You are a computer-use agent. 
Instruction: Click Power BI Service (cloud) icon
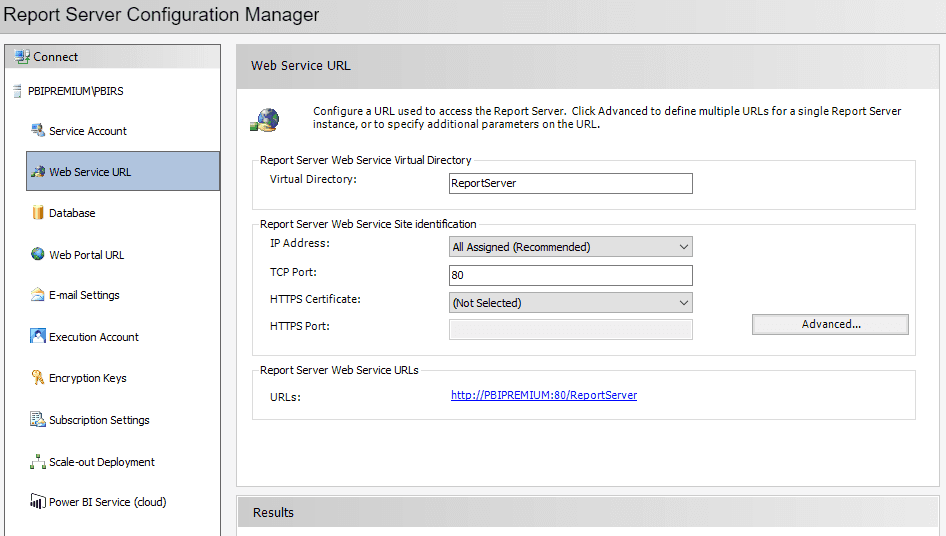pyautogui.click(x=37, y=501)
